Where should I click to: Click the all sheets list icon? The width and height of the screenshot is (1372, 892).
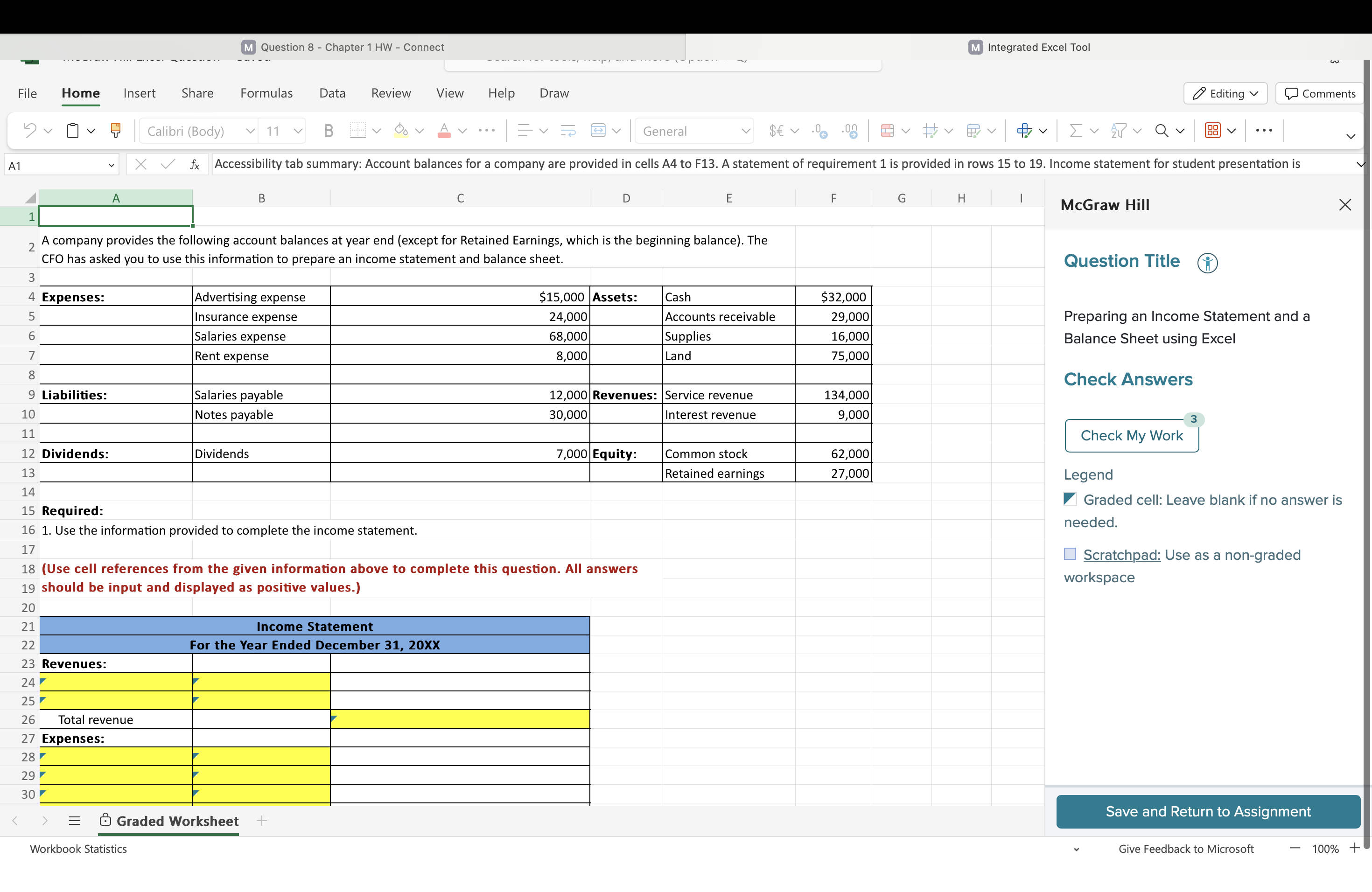74,821
